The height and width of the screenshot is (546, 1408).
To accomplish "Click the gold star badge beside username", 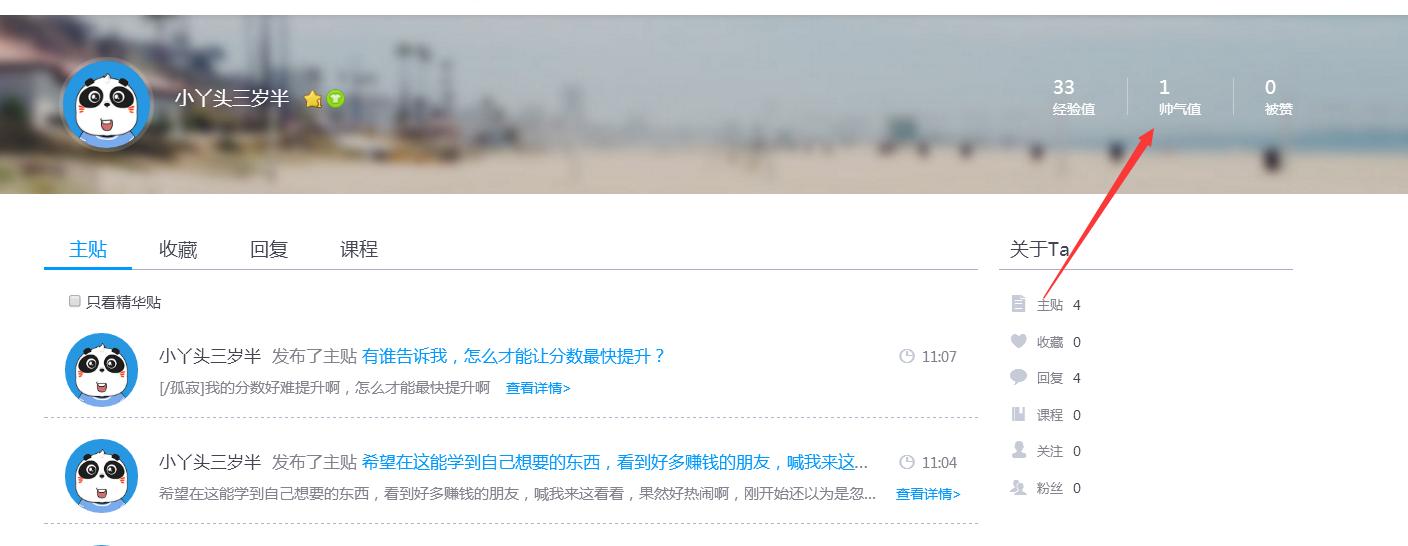I will [313, 99].
